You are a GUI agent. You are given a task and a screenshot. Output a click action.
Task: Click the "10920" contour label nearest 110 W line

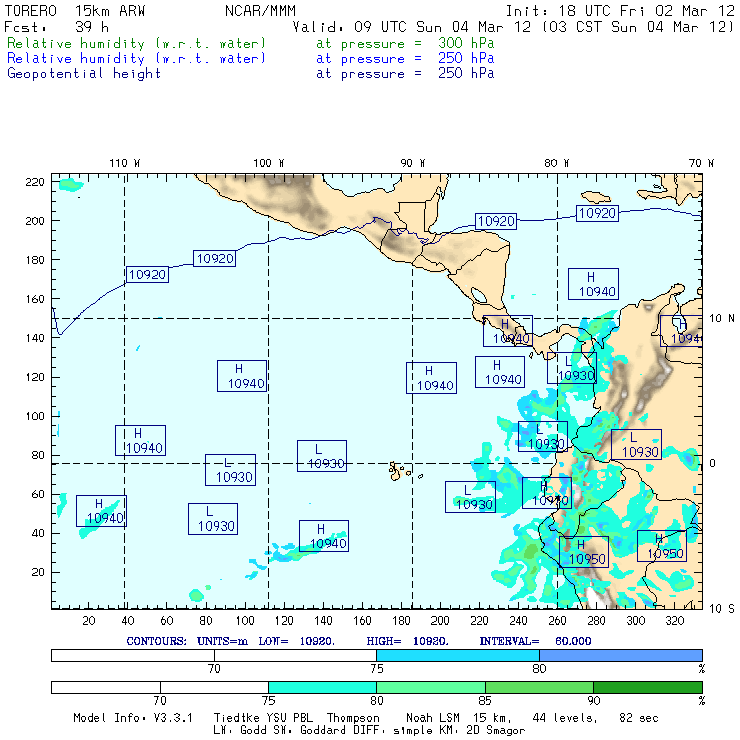[x=147, y=274]
